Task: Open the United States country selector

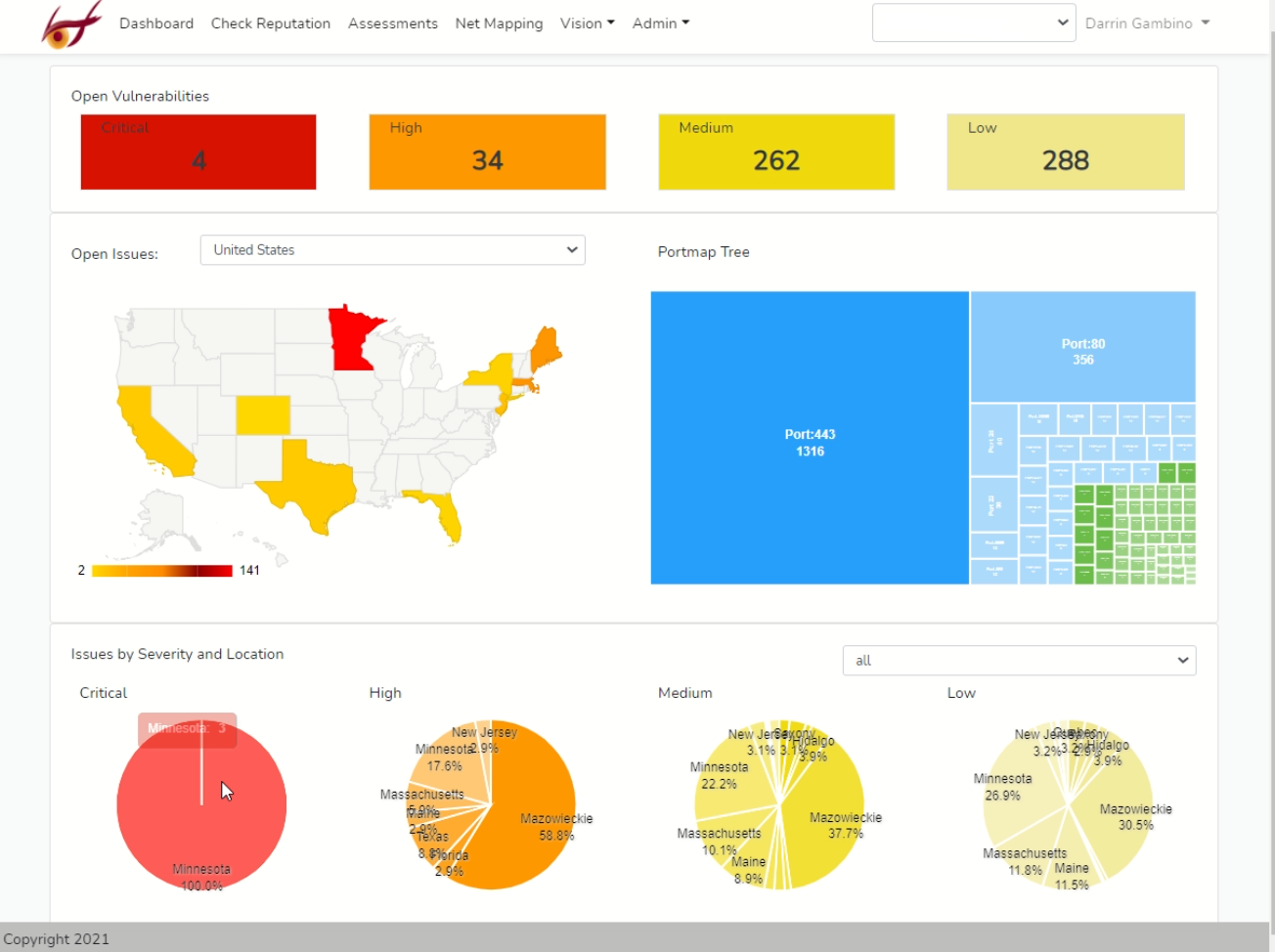Action: click(x=392, y=250)
